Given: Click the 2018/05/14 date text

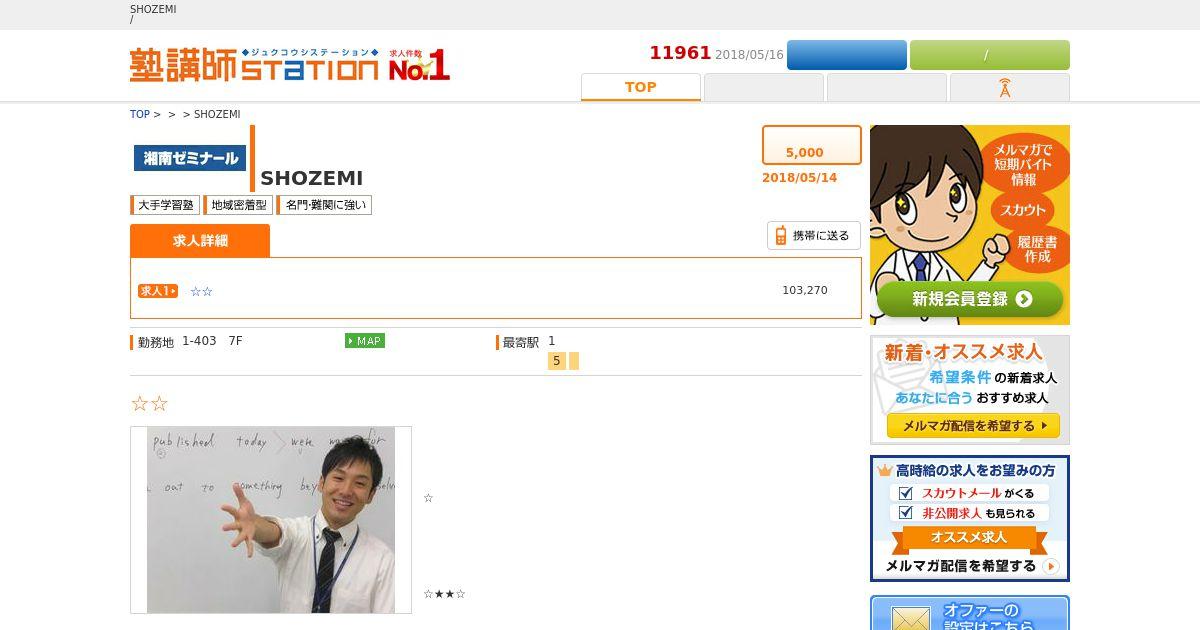Looking at the screenshot, I should pos(799,178).
